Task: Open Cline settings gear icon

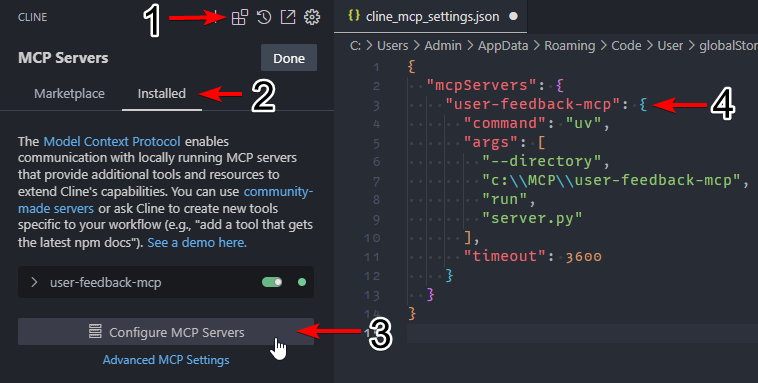Action: tap(312, 17)
